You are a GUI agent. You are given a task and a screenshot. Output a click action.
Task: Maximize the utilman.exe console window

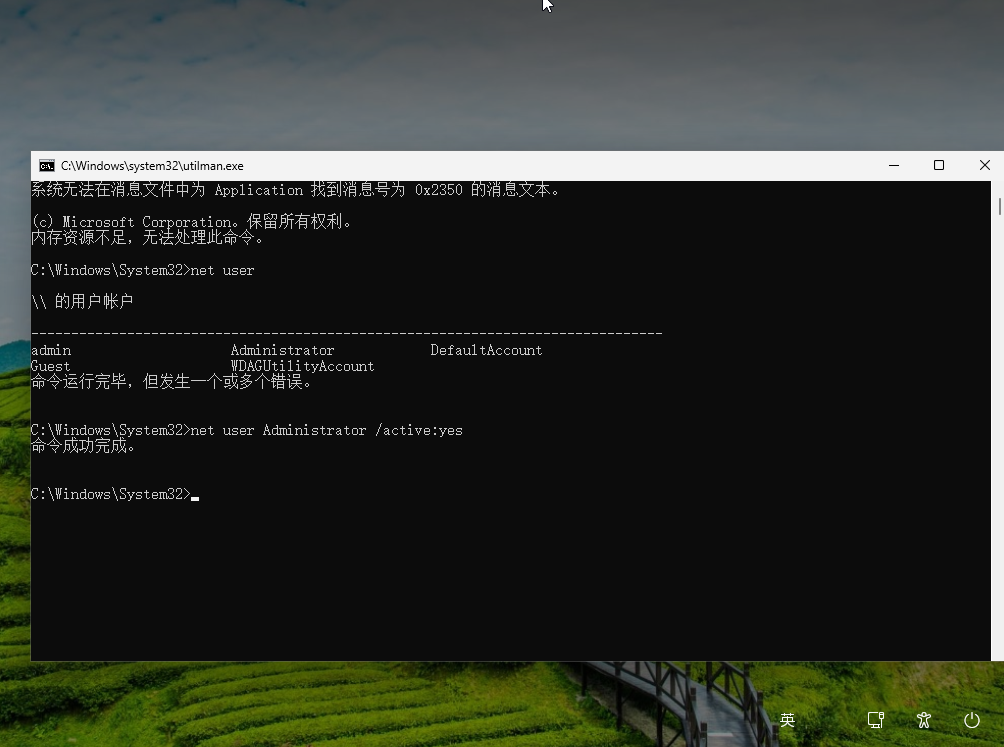(x=939, y=166)
